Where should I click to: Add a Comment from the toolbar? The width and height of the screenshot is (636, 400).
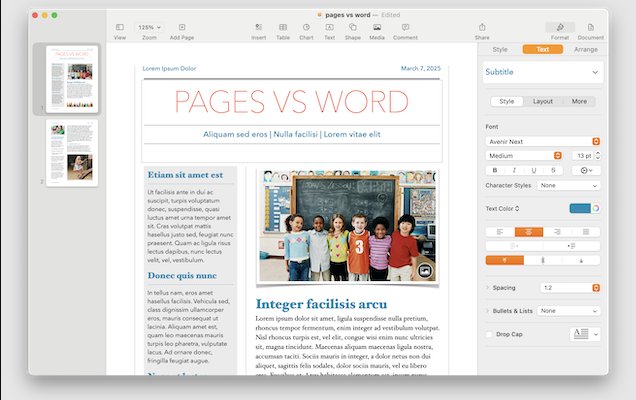405,28
